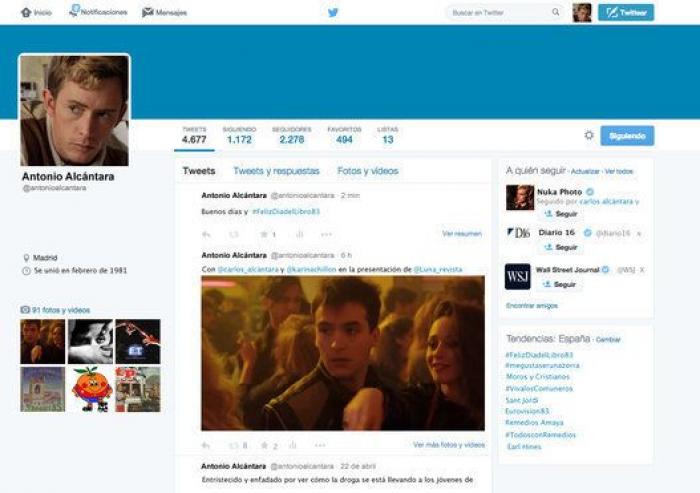
Task: Click the Madrid location pin icon
Action: (x=26, y=258)
